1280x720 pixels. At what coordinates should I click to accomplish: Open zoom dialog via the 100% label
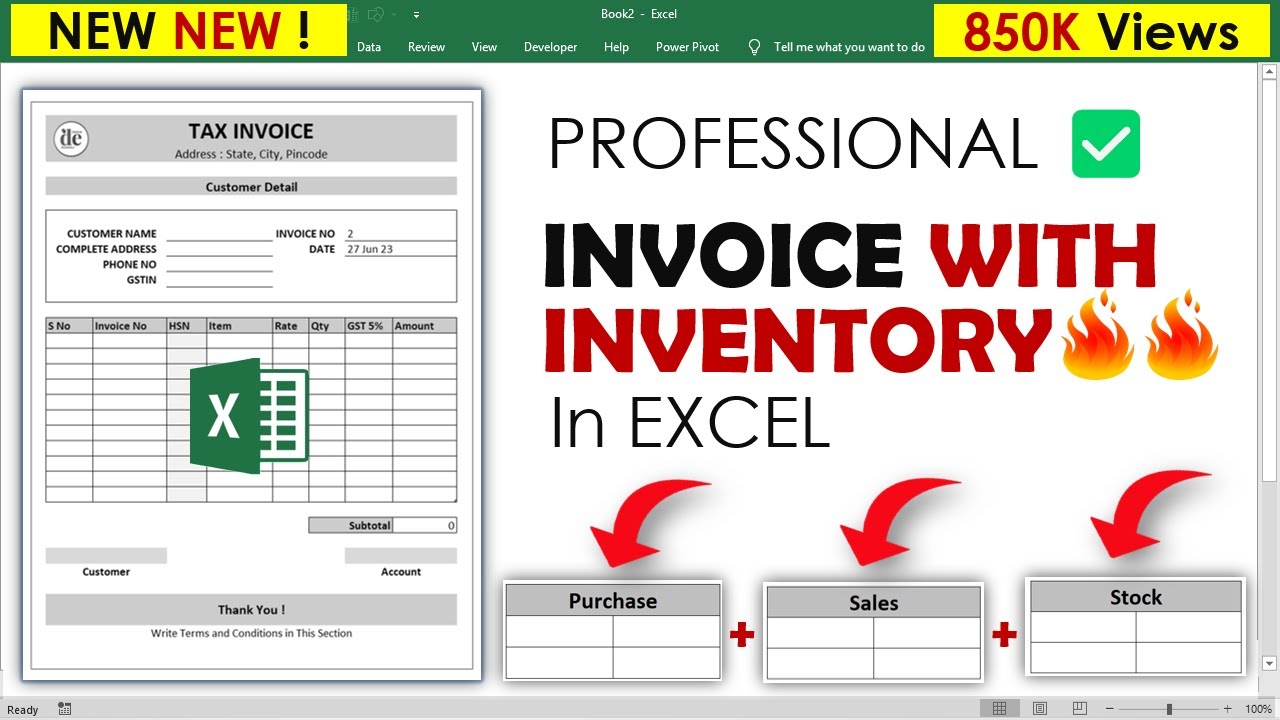[x=1258, y=709]
